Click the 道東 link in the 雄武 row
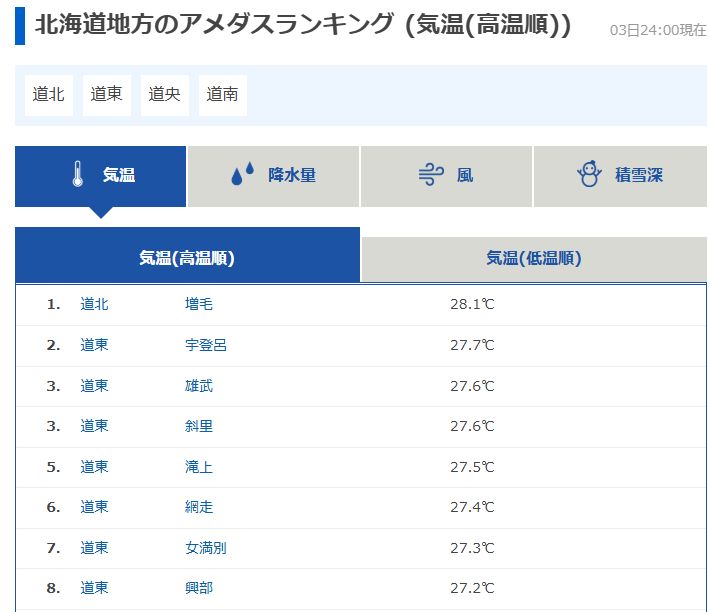This screenshot has width=710, height=612. (95, 386)
